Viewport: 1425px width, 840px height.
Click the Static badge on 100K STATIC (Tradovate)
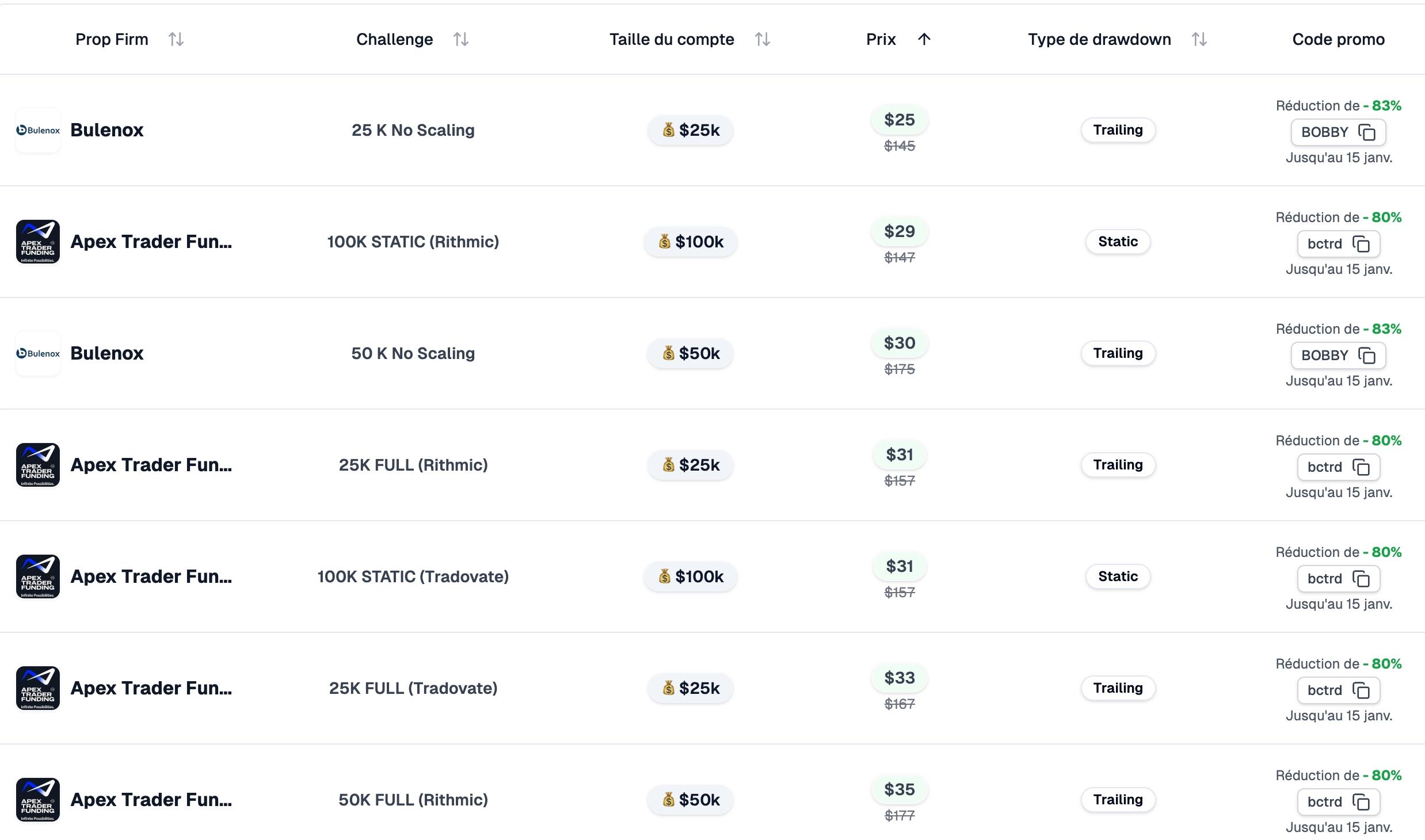click(x=1117, y=576)
